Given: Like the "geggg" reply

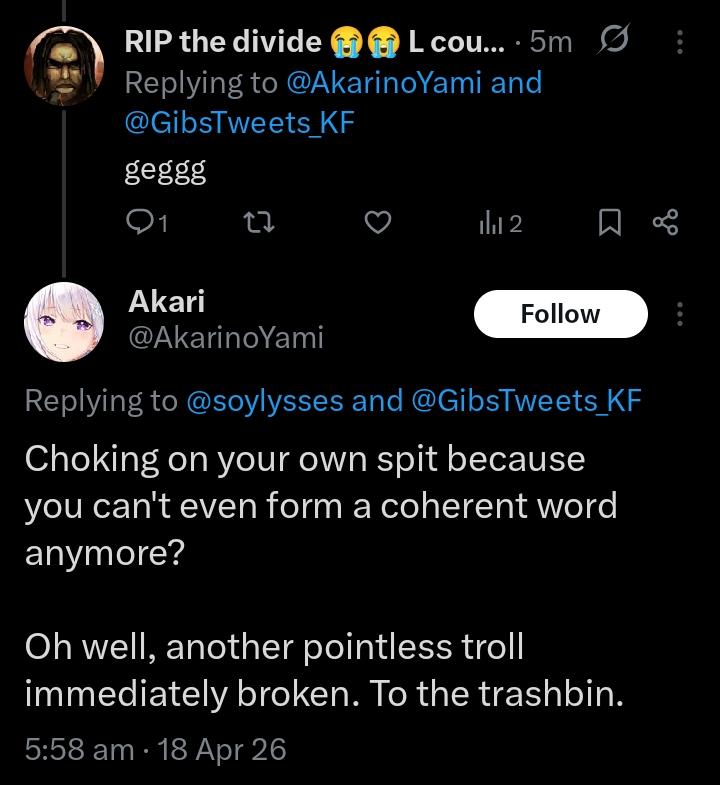Looking at the screenshot, I should (x=376, y=224).
